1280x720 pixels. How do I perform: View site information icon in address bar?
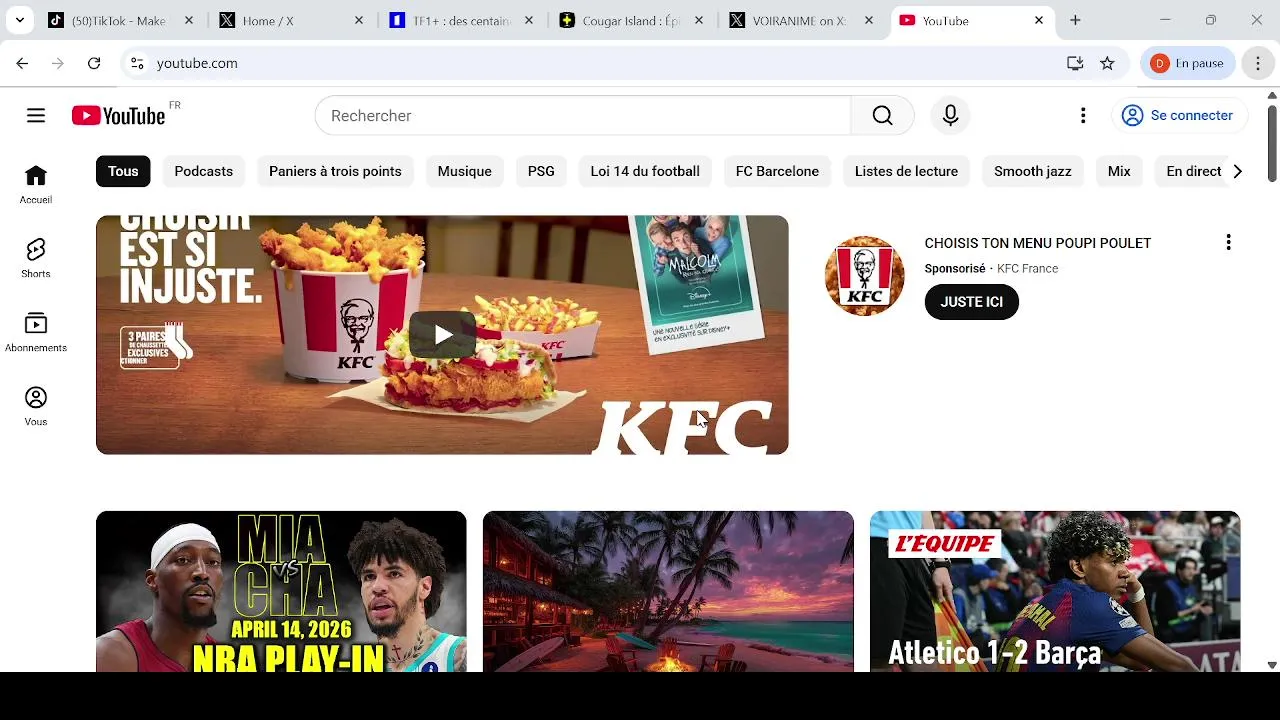(138, 63)
